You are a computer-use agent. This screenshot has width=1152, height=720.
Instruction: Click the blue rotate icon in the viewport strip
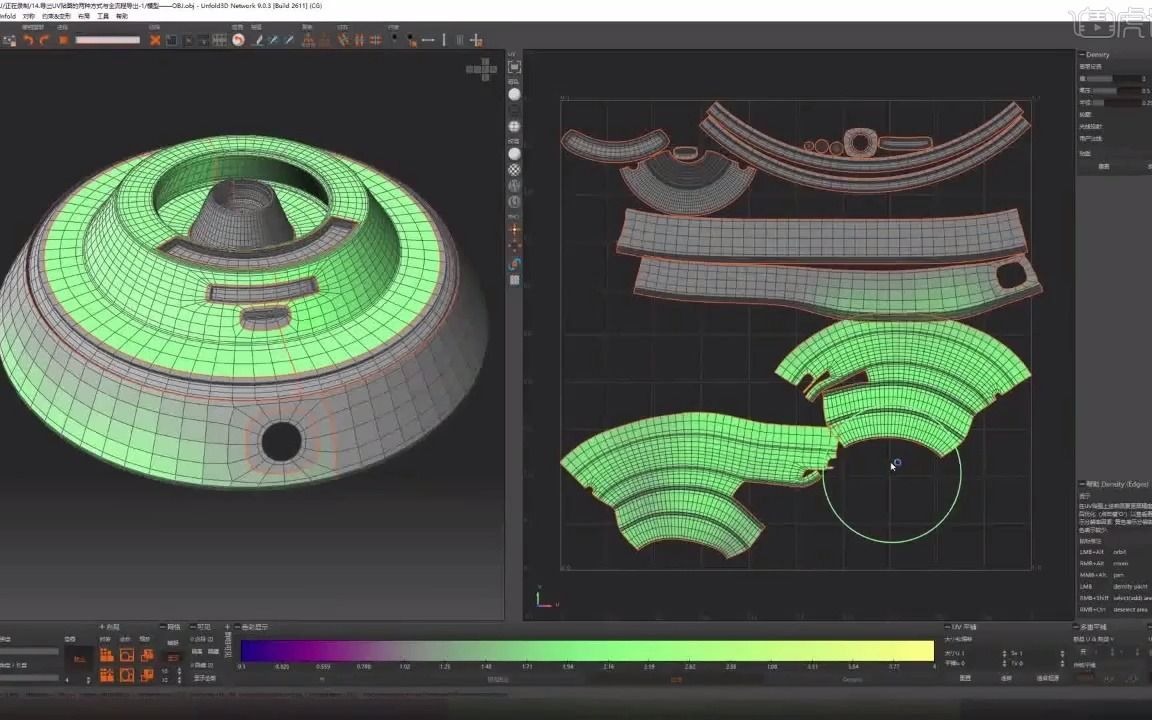(x=514, y=264)
